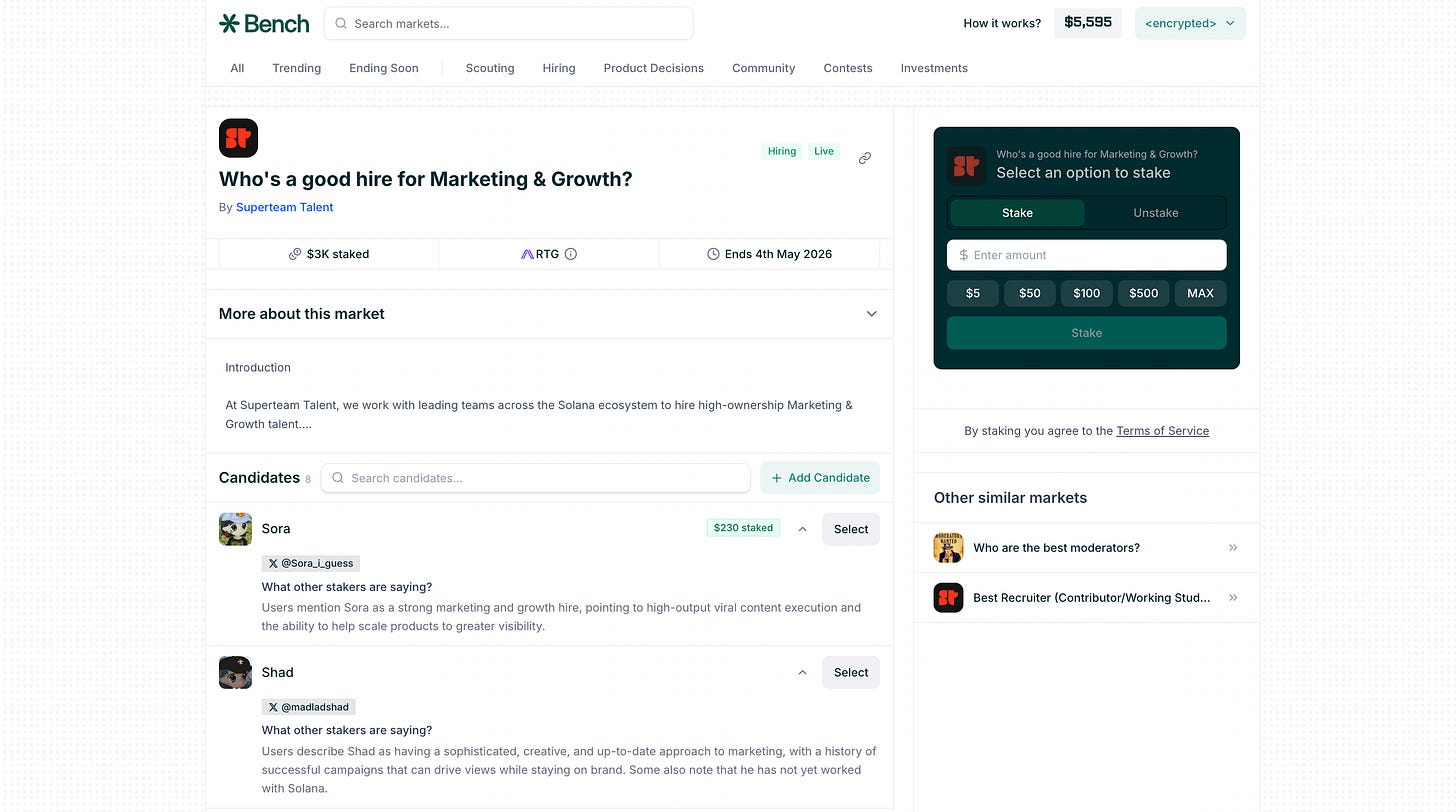
Task: Open the Terms of Service link
Action: [x=1162, y=431]
